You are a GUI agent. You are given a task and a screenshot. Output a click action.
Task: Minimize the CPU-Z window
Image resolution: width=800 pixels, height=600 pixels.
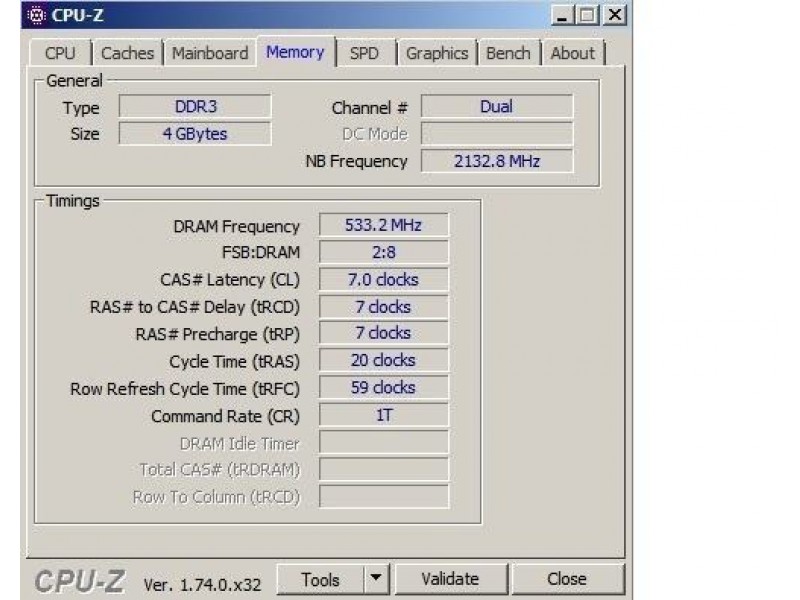[x=562, y=15]
